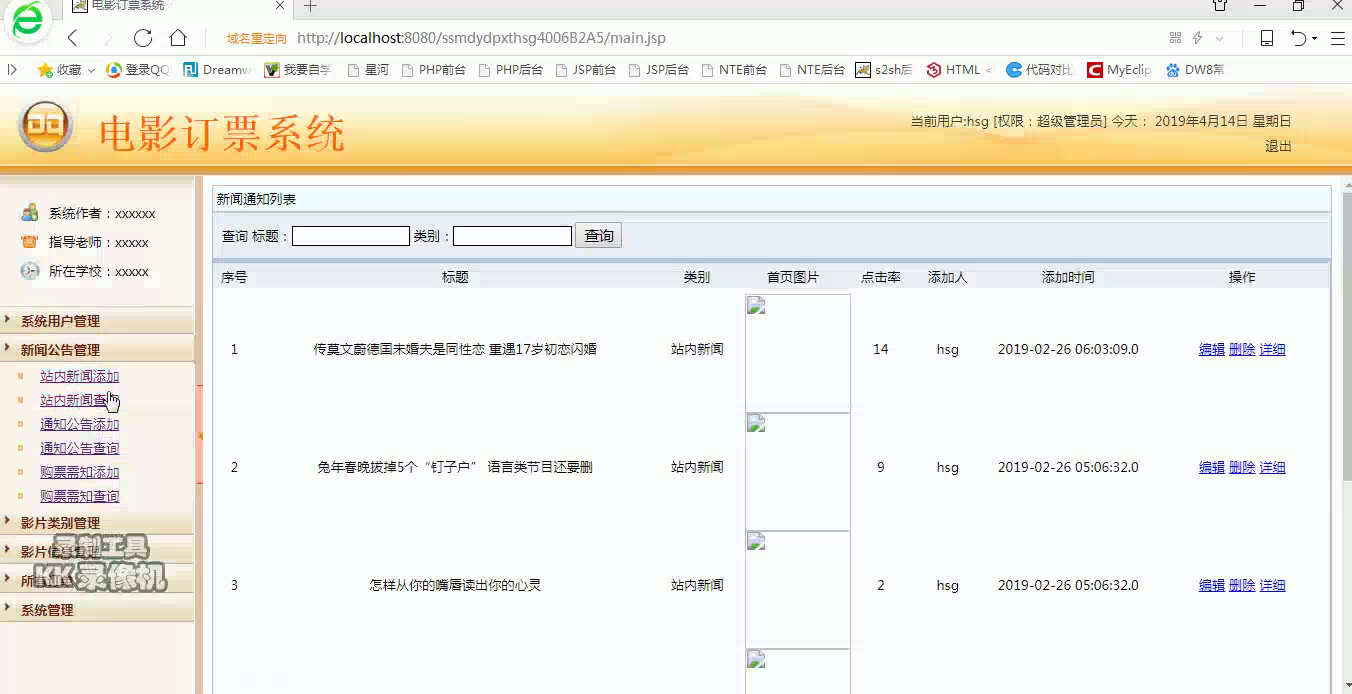
Task: Click the QR/apps grid icon in address bar
Action: click(1175, 38)
